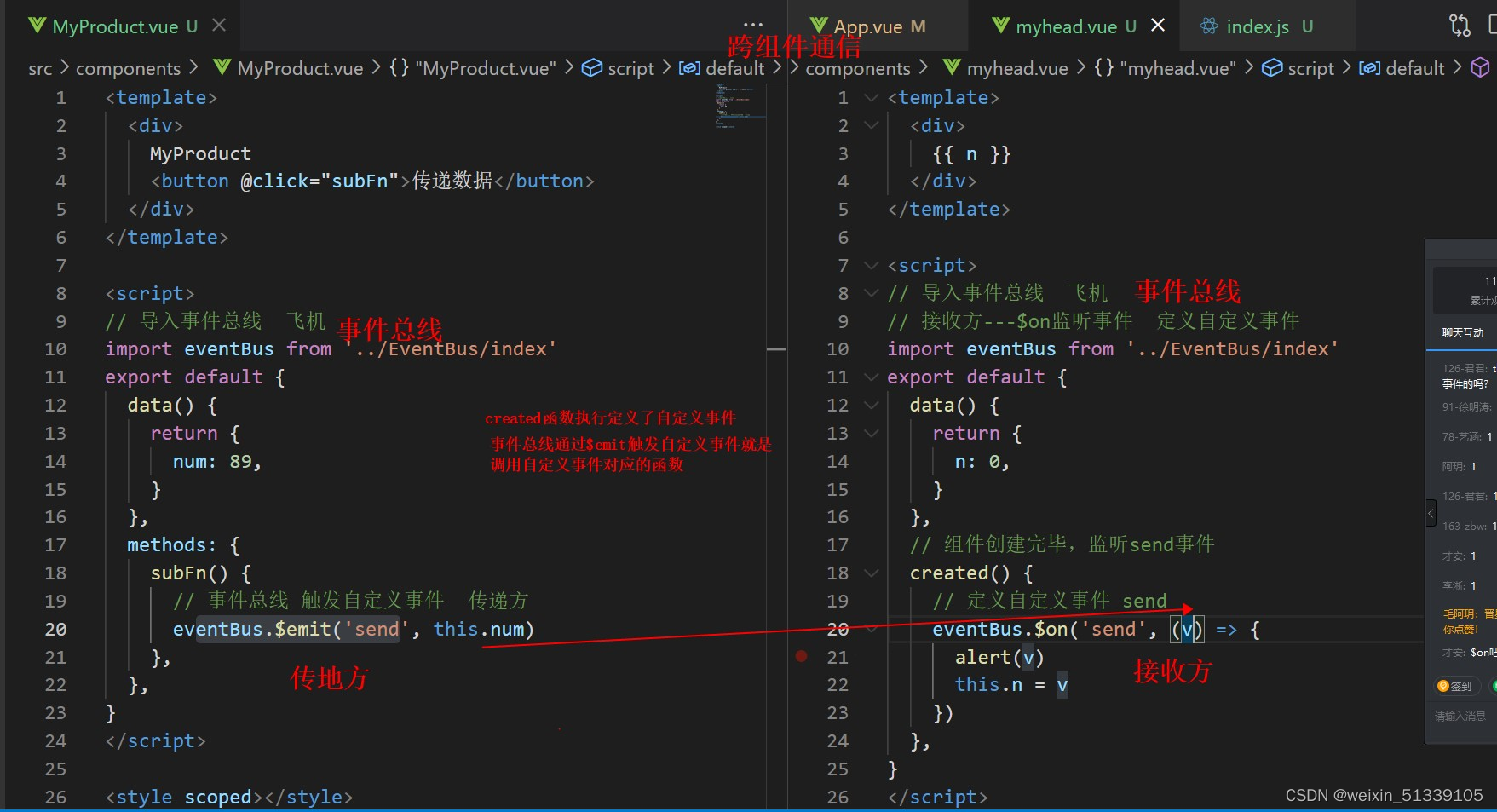Click line number 10 in myhead.vue gutter
This screenshot has height=812, width=1497.
(x=838, y=349)
